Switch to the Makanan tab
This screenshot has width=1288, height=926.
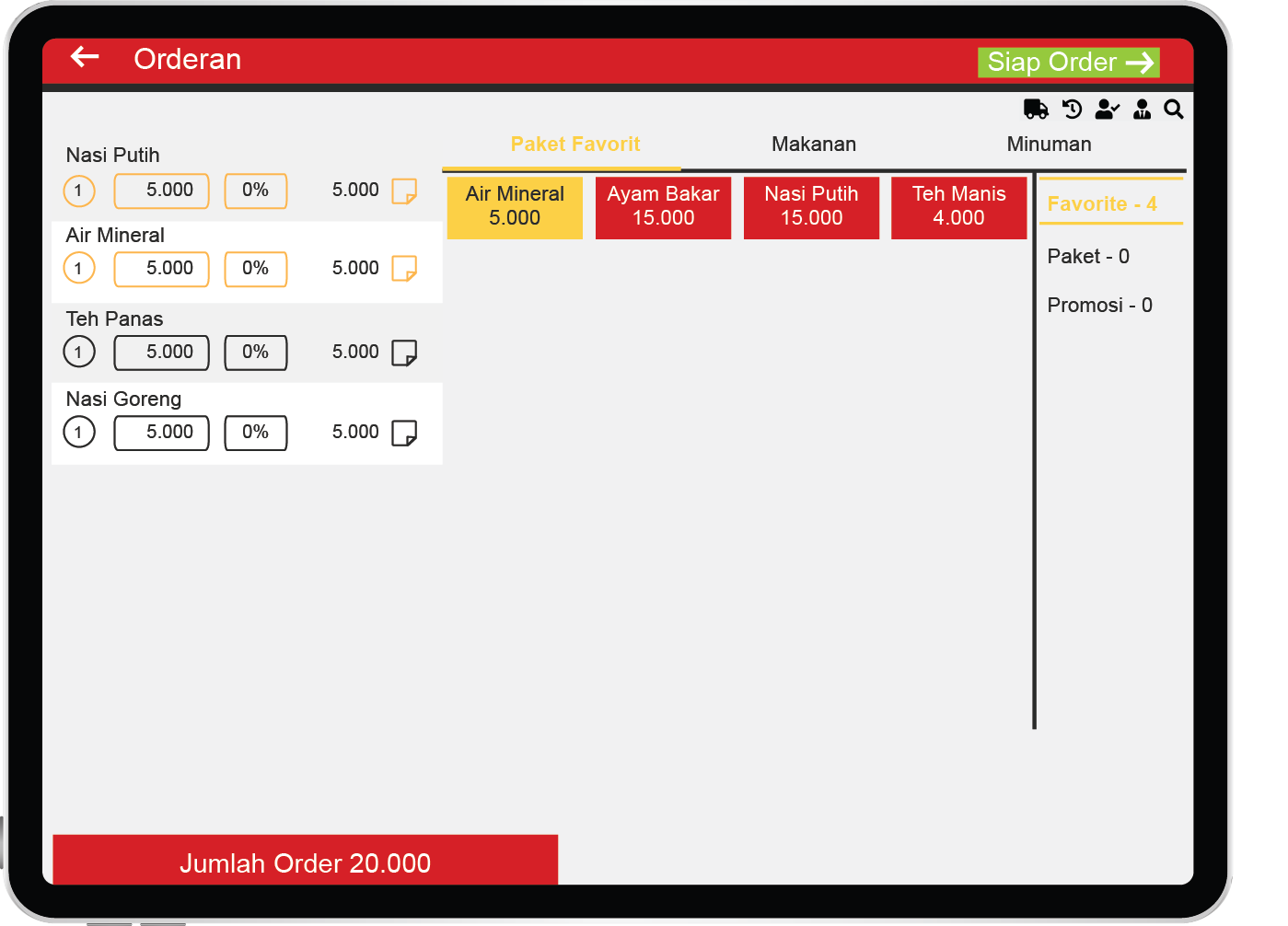point(813,145)
